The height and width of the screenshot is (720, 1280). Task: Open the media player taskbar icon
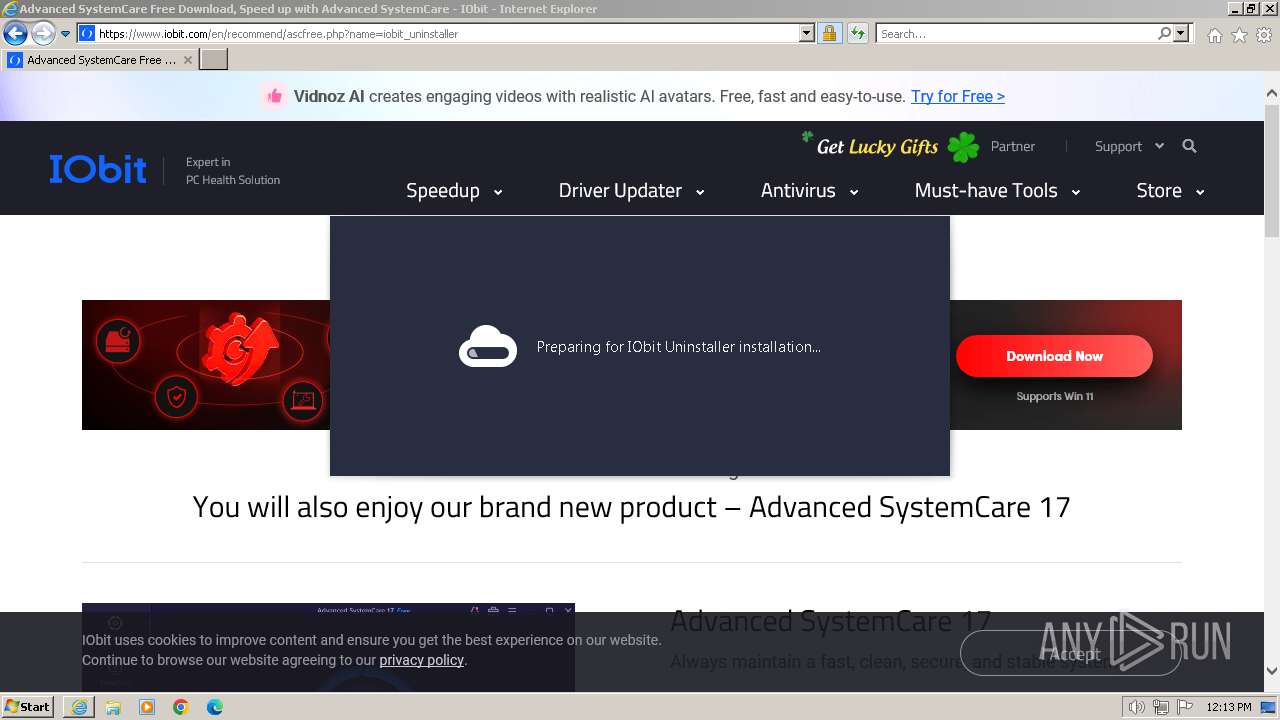click(x=147, y=707)
